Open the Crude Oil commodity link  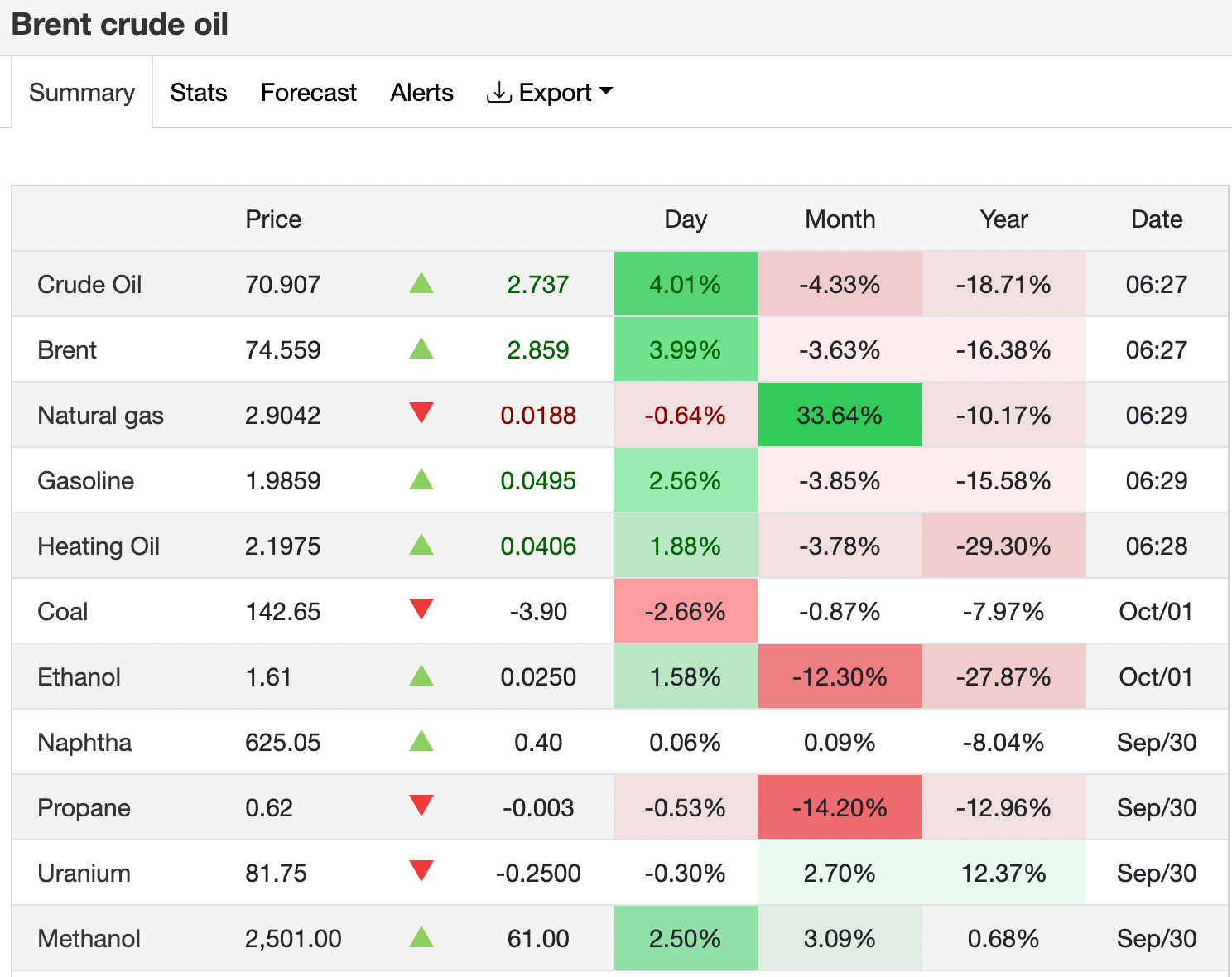click(x=89, y=285)
